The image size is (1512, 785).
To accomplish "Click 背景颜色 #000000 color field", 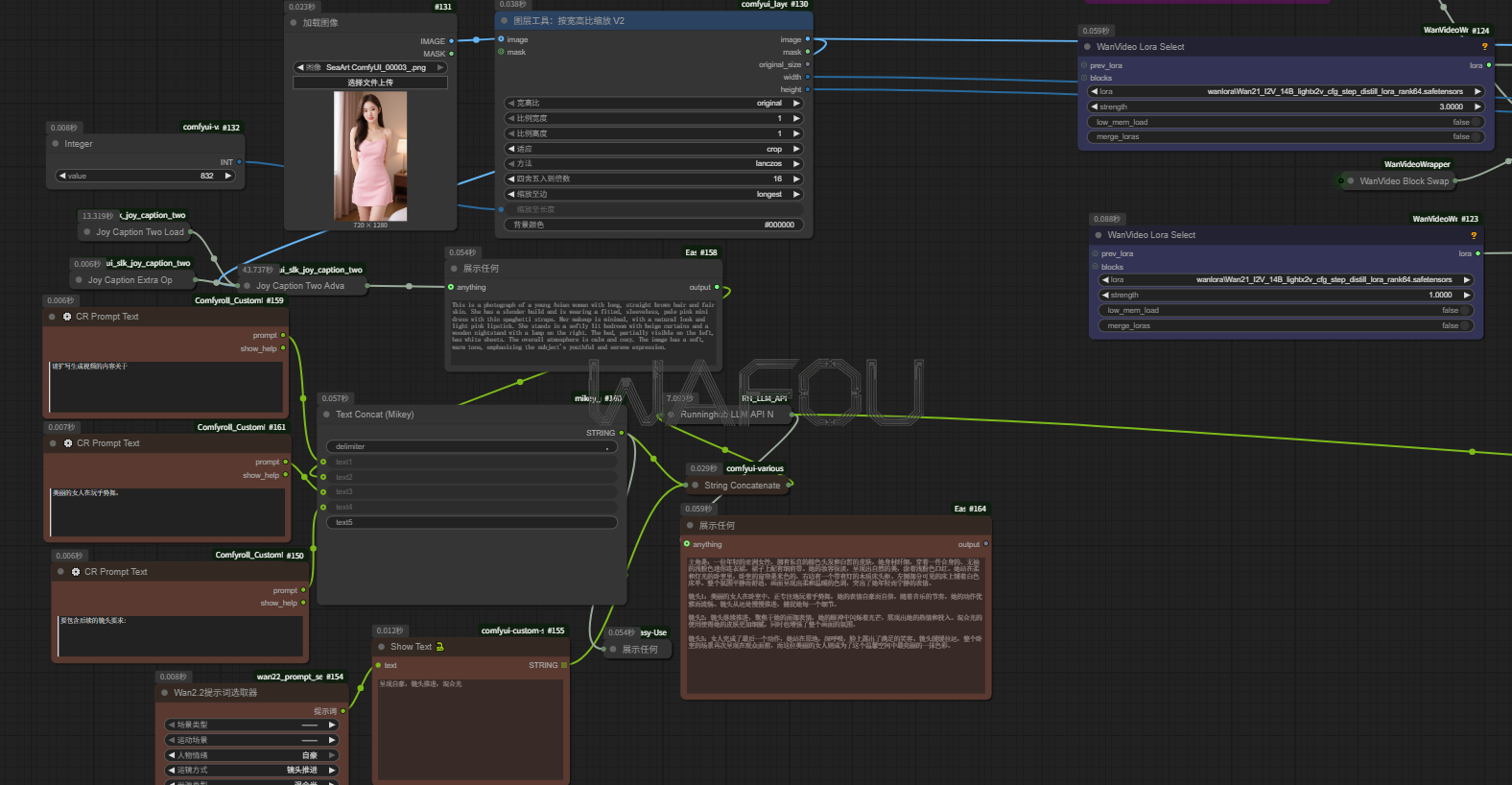I will coord(653,225).
